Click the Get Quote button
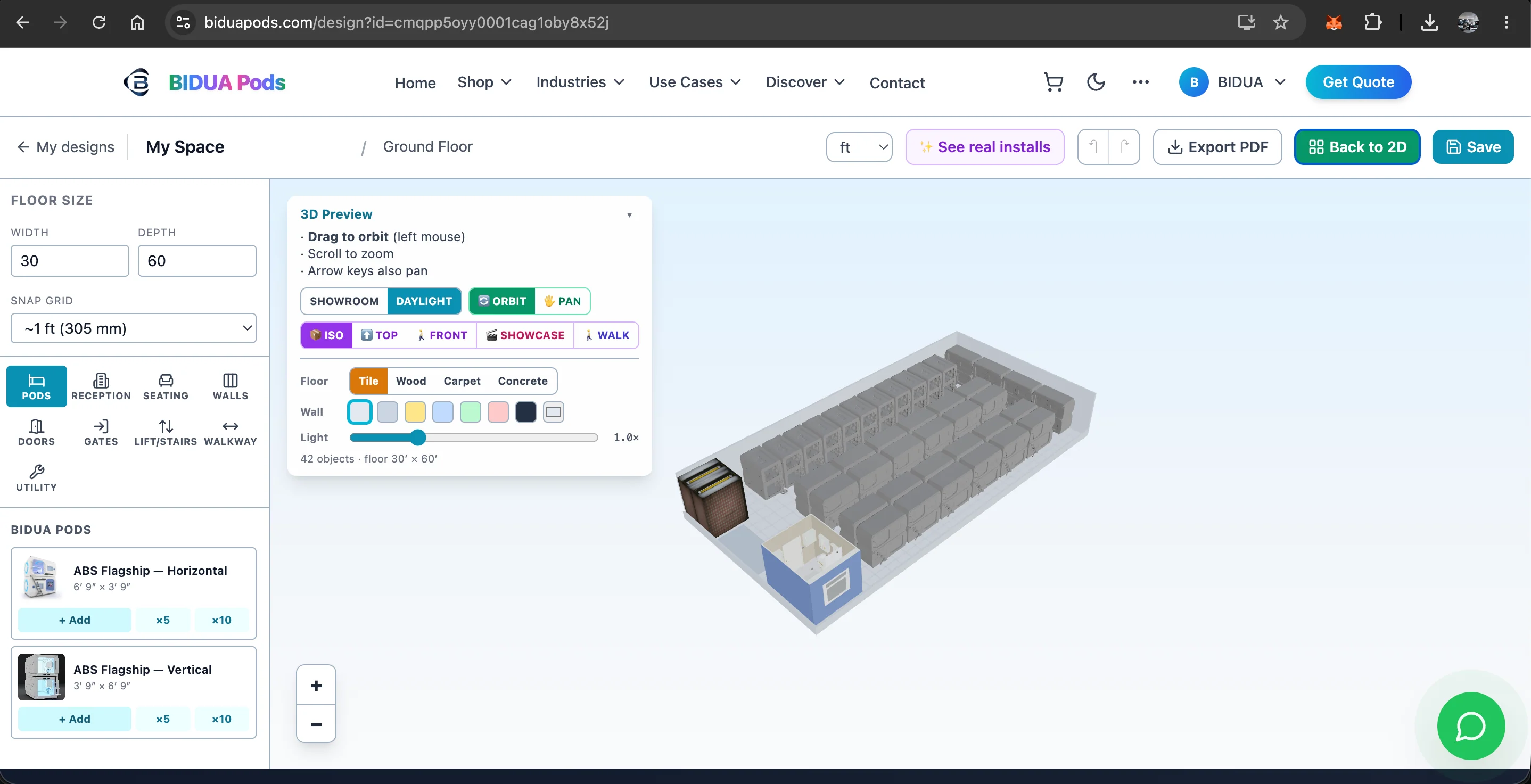1531x784 pixels. (1358, 82)
